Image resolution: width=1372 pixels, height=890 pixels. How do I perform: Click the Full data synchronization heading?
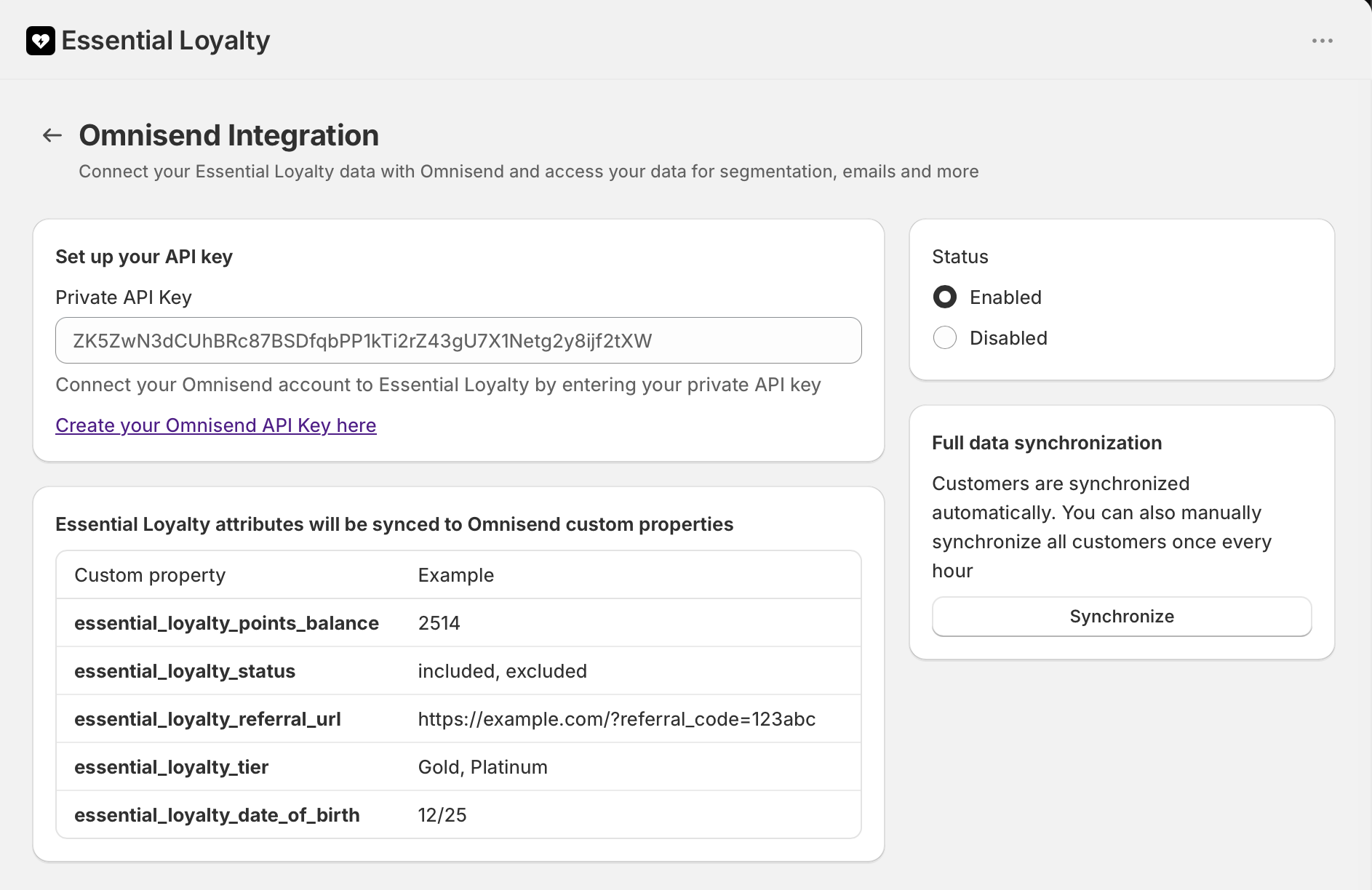[x=1047, y=443]
